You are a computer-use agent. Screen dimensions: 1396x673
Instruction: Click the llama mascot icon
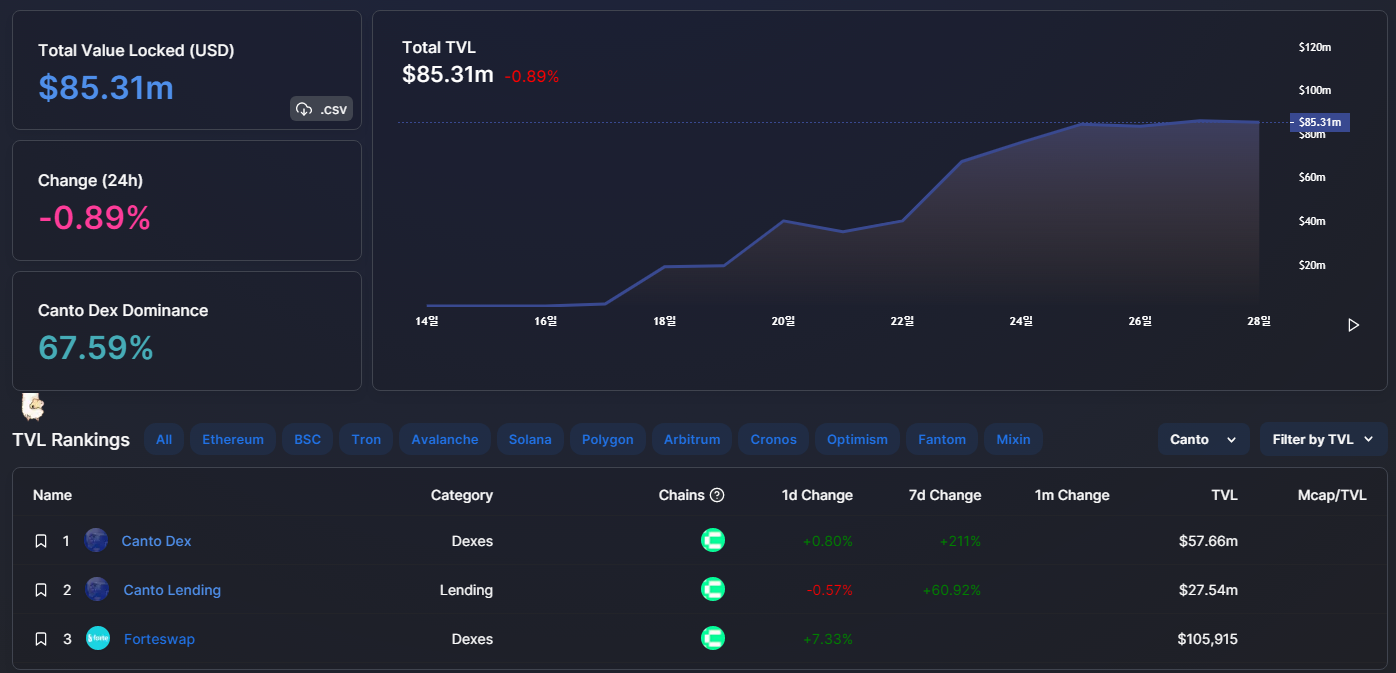[34, 406]
